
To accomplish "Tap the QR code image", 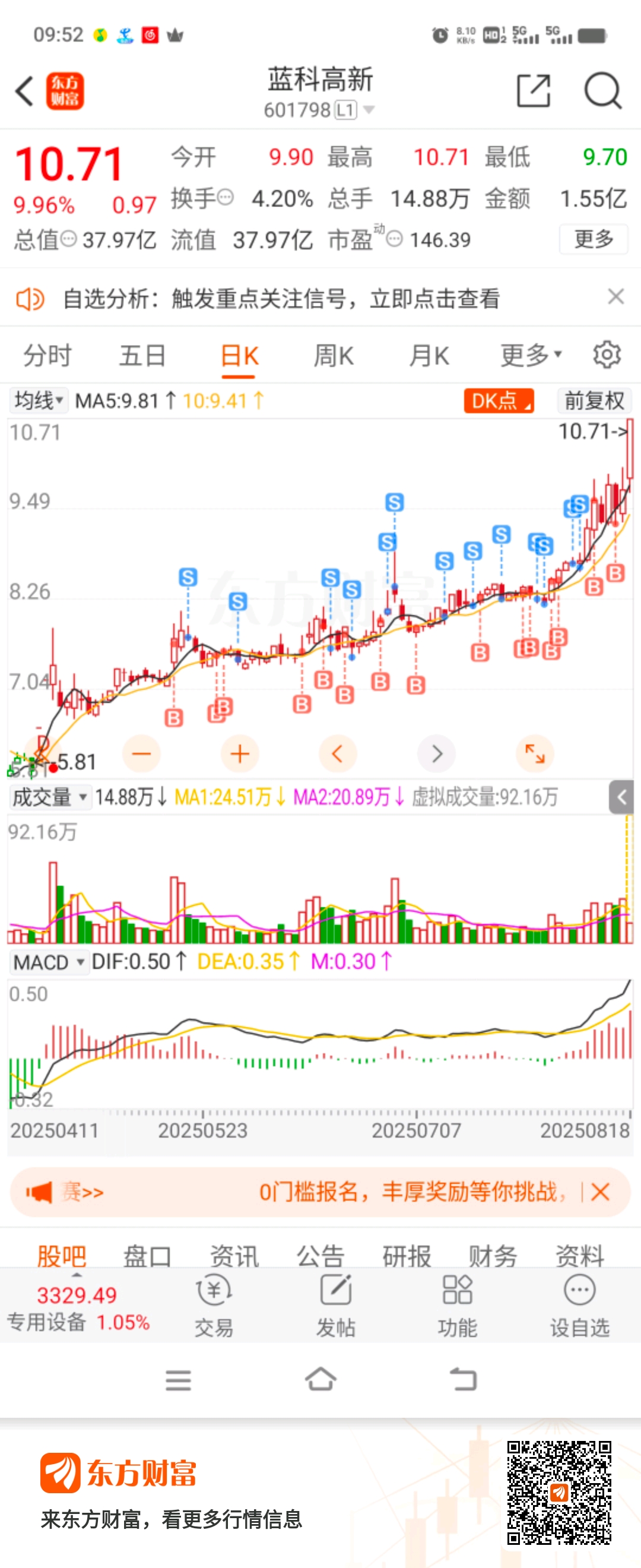I will pos(560,1492).
